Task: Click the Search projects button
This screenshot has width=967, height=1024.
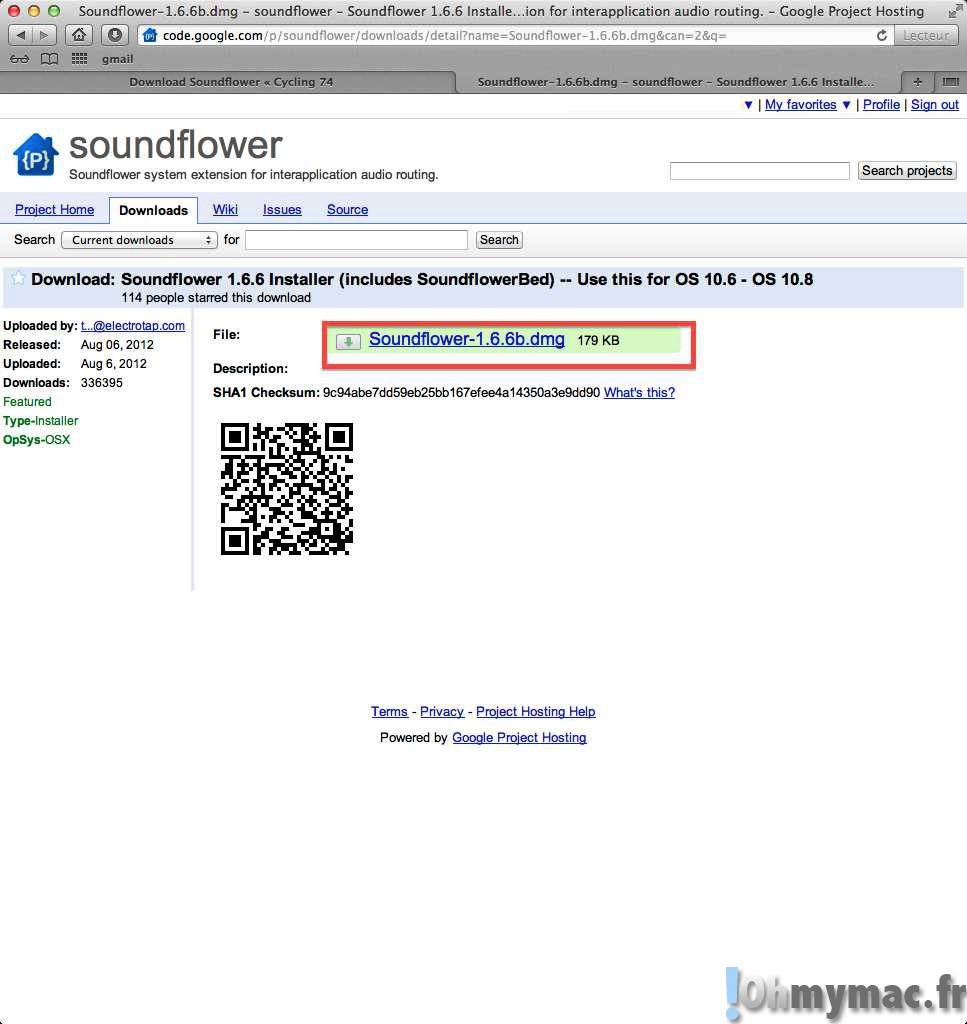Action: (x=907, y=171)
